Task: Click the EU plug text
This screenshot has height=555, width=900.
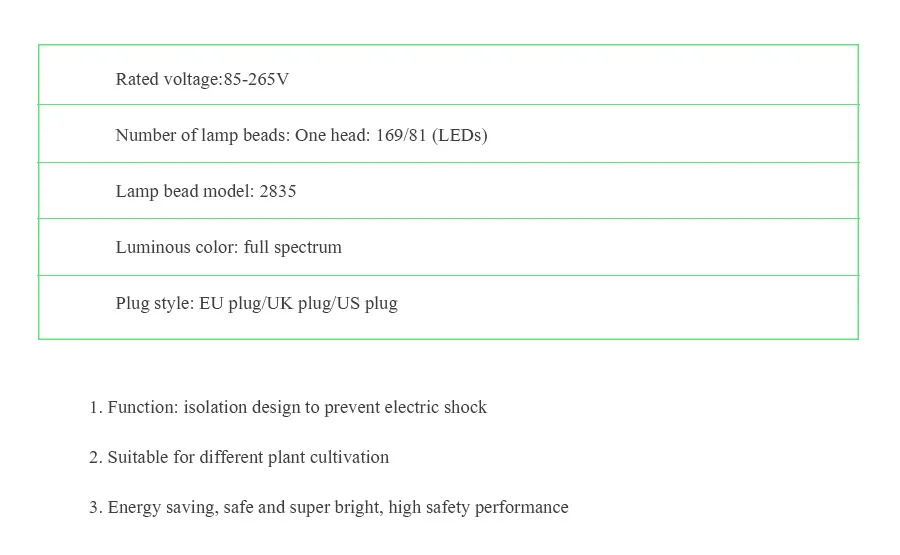Action: [230, 303]
